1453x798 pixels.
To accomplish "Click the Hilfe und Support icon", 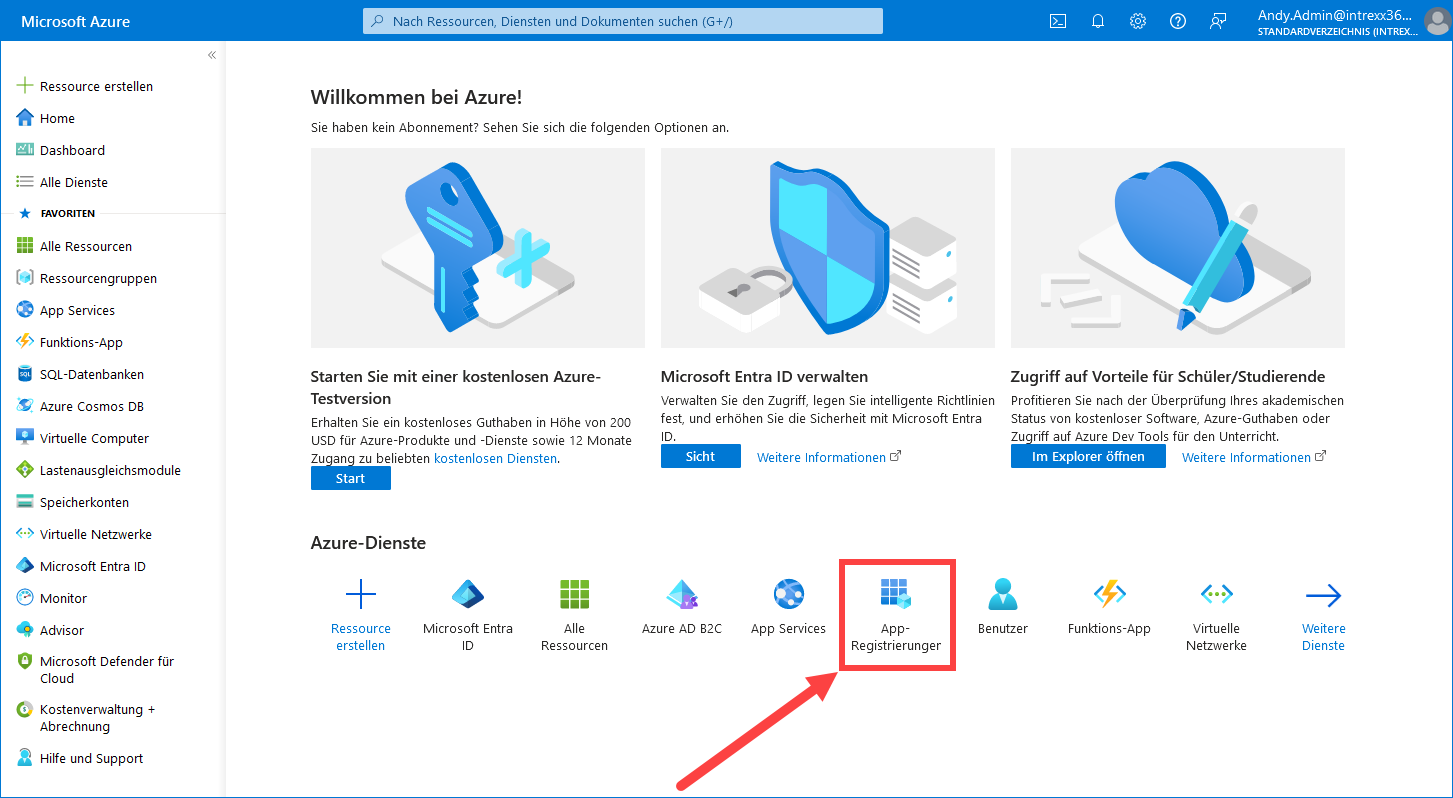I will tap(25, 758).
